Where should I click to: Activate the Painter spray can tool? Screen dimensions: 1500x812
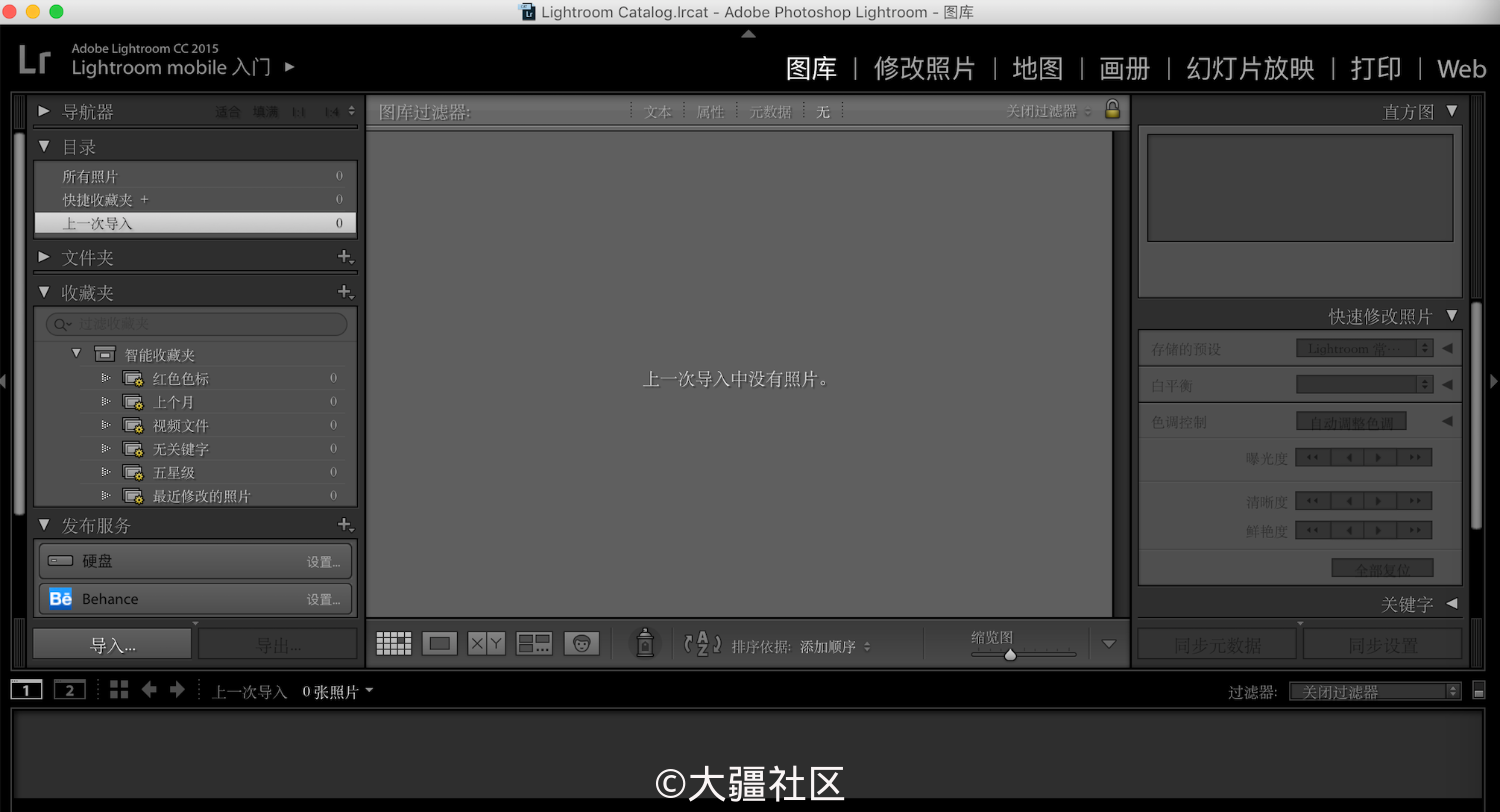[x=644, y=643]
